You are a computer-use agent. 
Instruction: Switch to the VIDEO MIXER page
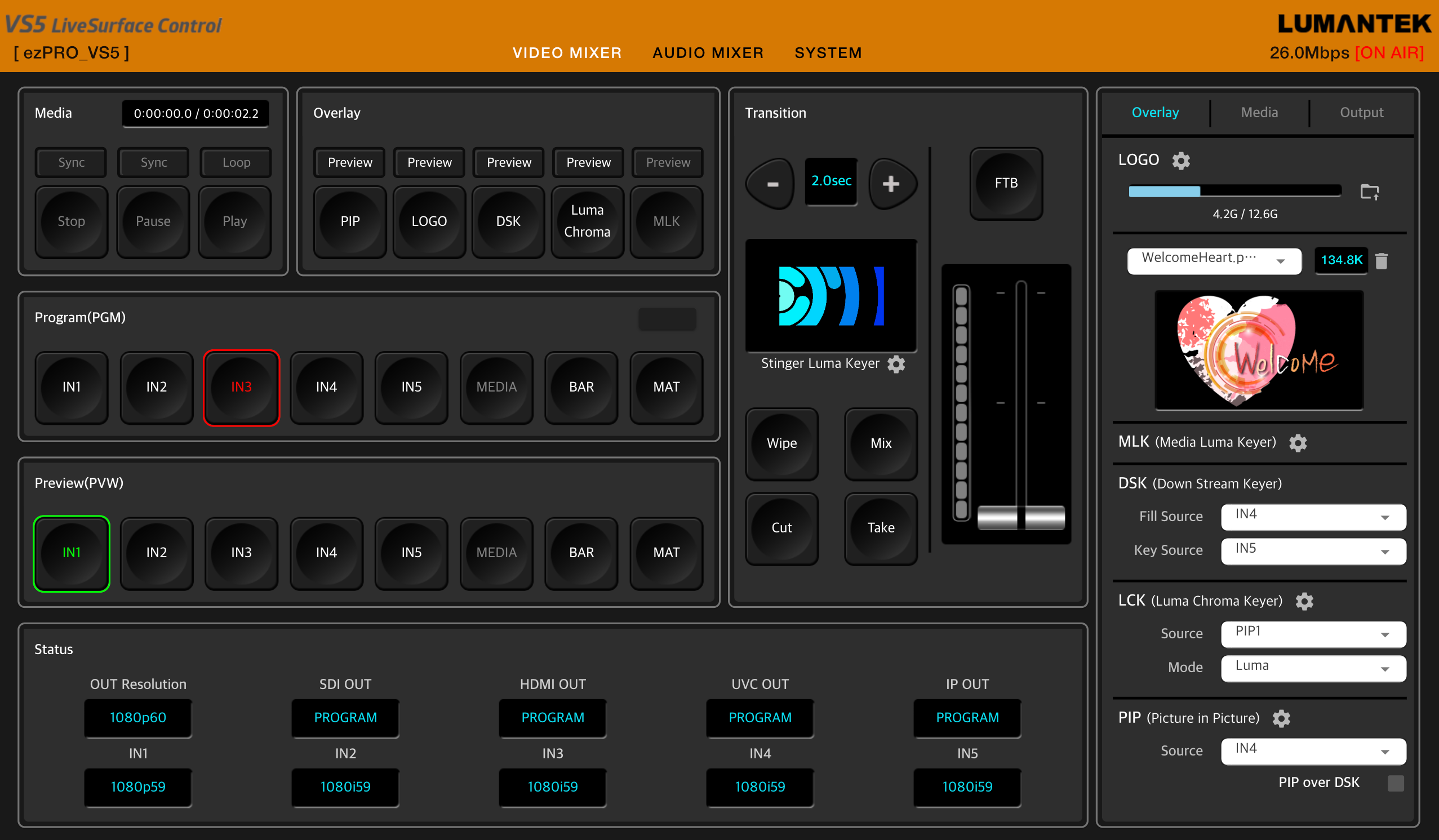pos(567,53)
